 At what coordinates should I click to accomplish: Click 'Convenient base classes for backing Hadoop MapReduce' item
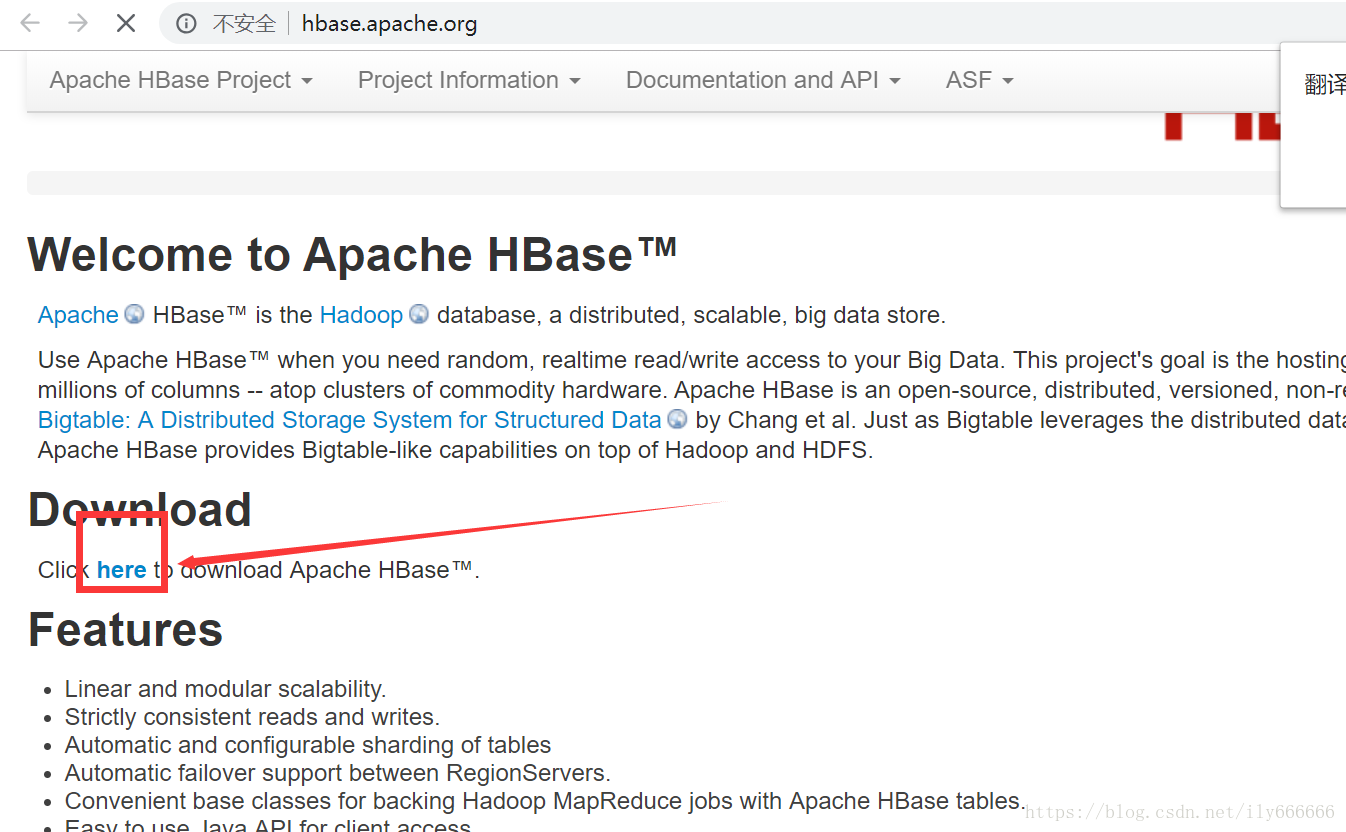(546, 801)
